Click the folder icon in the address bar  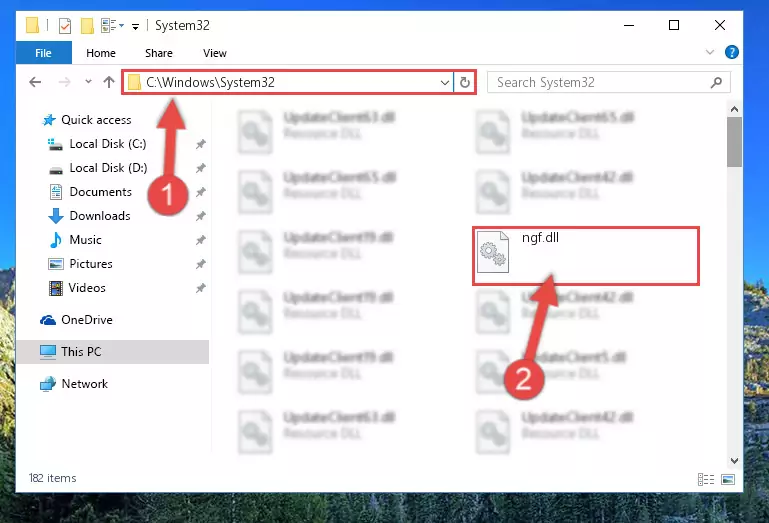[134, 82]
